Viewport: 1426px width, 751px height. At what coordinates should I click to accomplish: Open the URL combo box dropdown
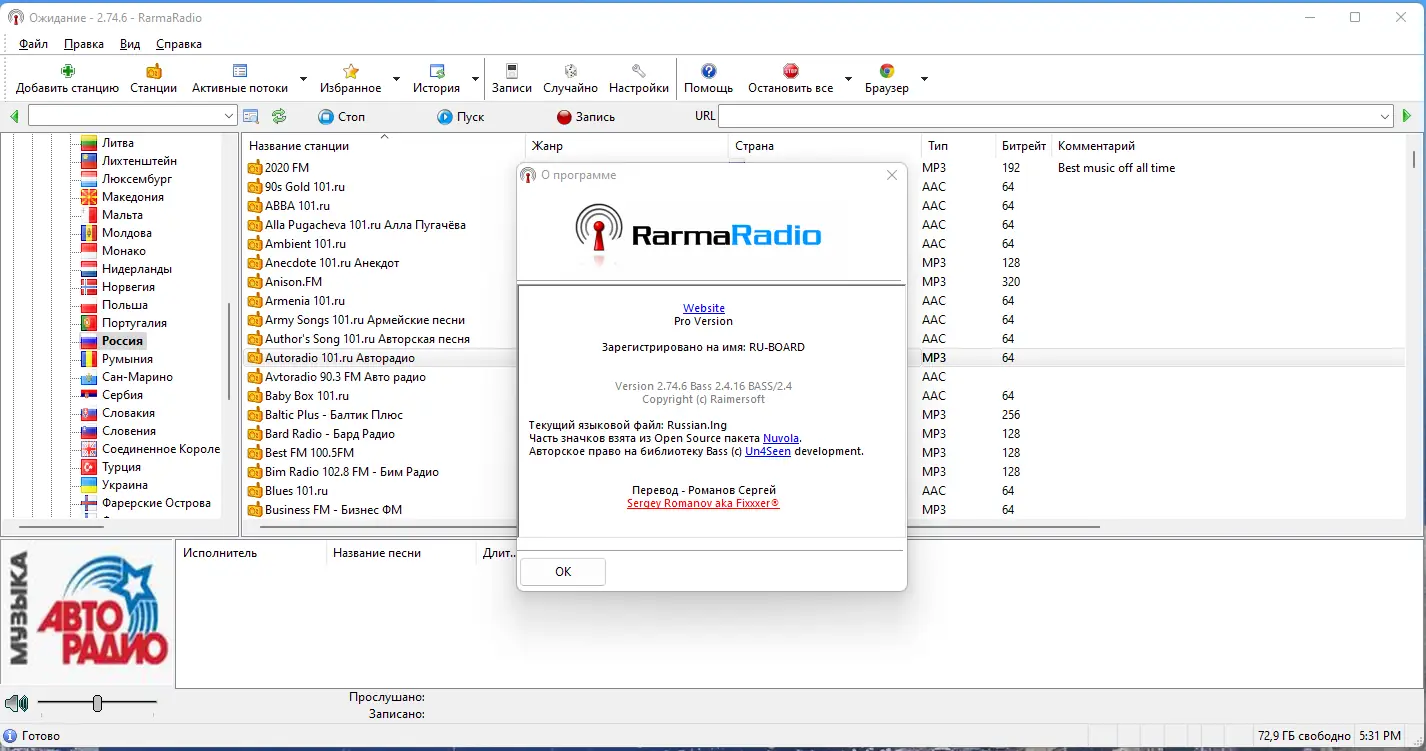(x=1385, y=117)
